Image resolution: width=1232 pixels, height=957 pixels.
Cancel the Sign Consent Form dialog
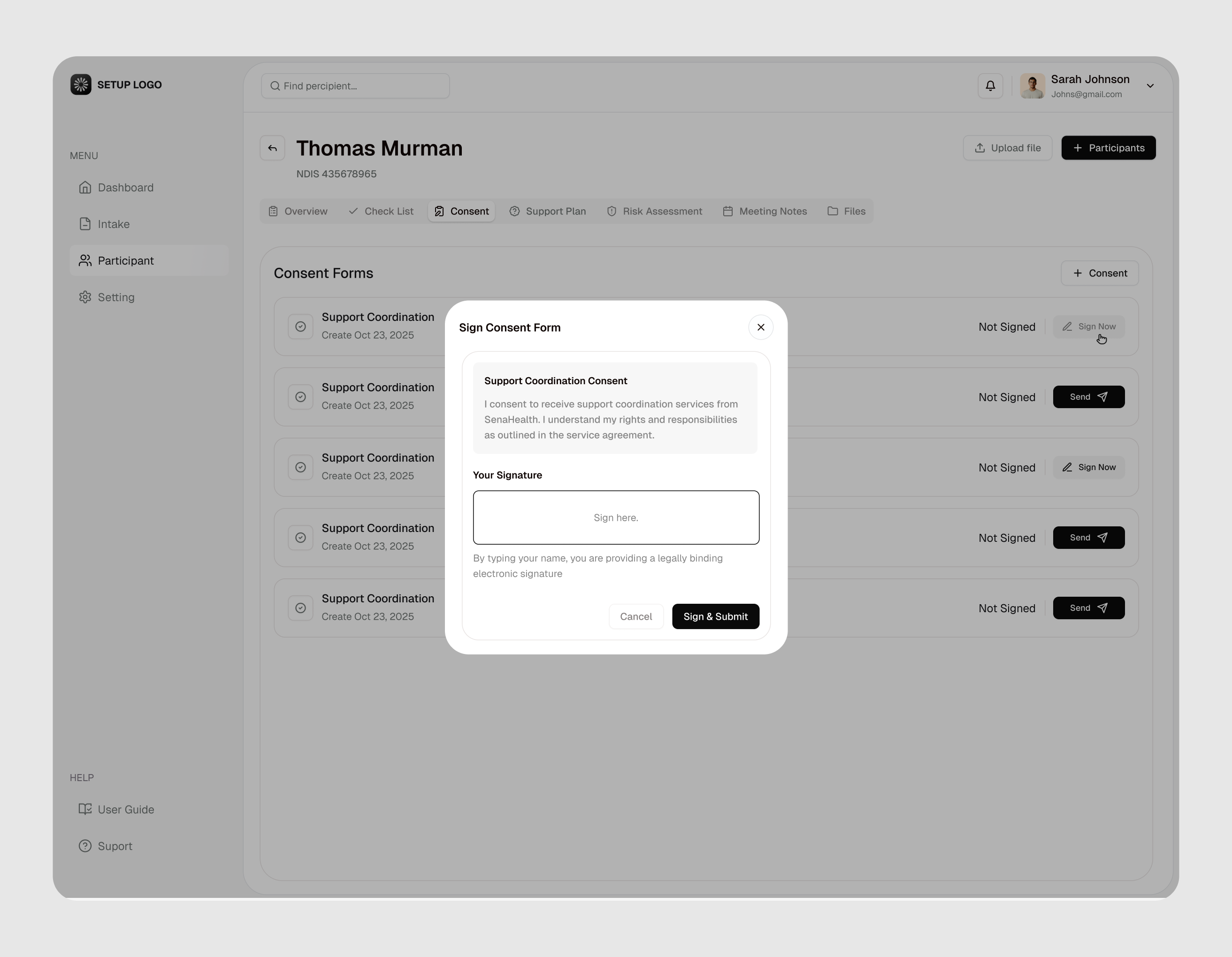click(x=636, y=616)
